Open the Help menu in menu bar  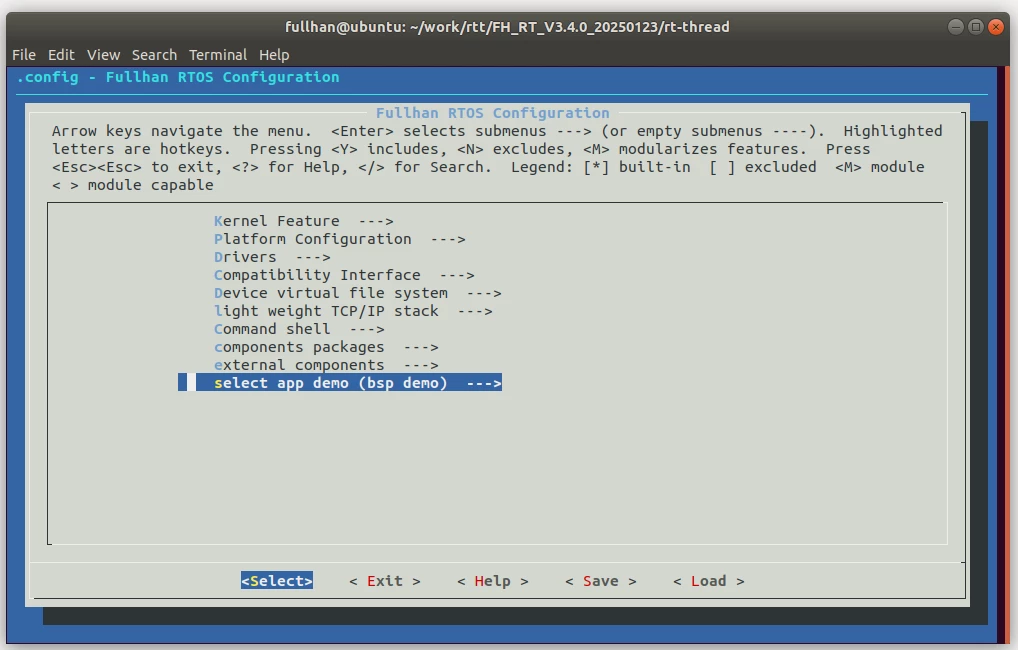coord(274,55)
